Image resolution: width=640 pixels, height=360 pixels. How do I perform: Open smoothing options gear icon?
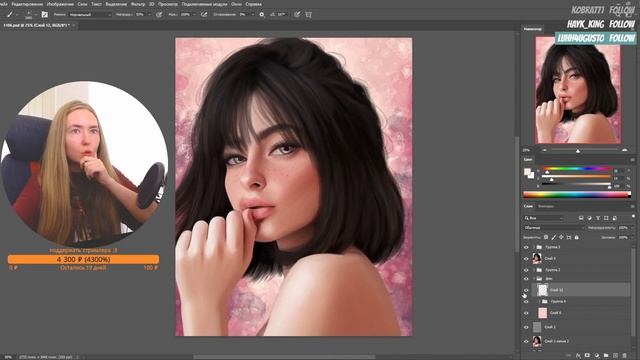[262, 14]
